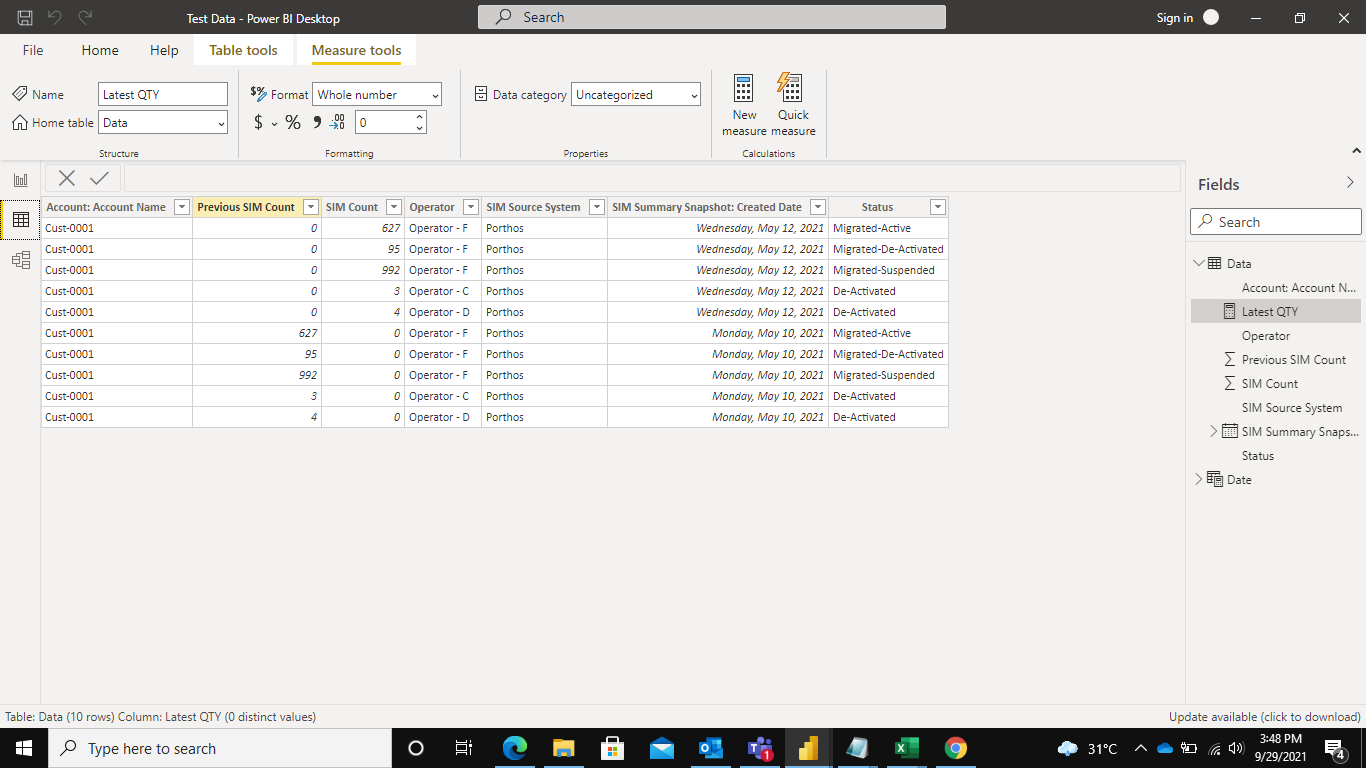Select the Operator field in Fields pane

coord(1266,336)
